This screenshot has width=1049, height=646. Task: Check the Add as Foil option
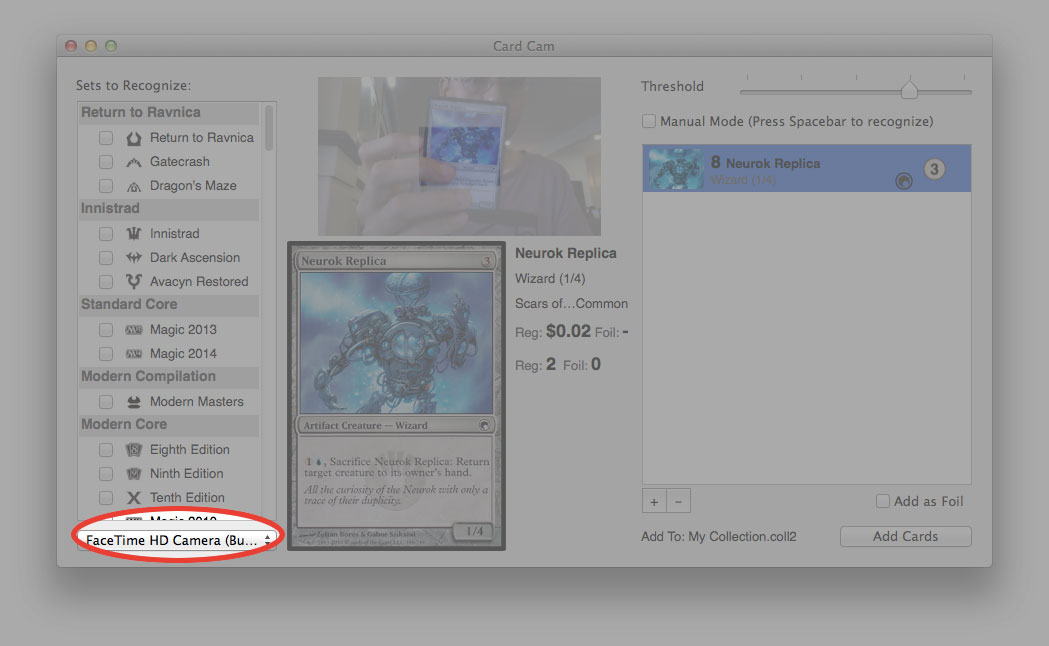[883, 501]
